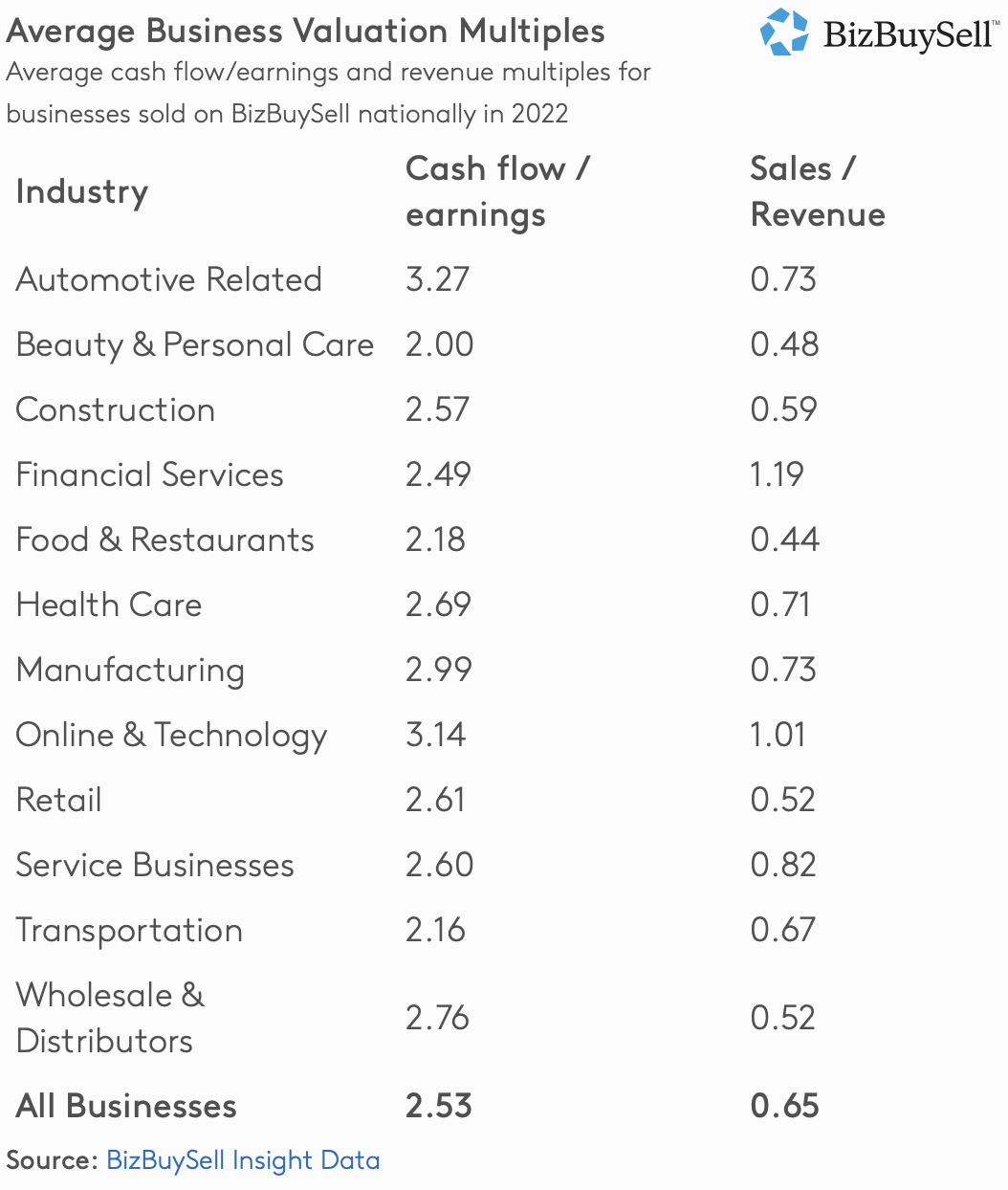Click the Transportation industry label
Image resolution: width=1008 pixels, height=1190 pixels.
click(x=129, y=930)
